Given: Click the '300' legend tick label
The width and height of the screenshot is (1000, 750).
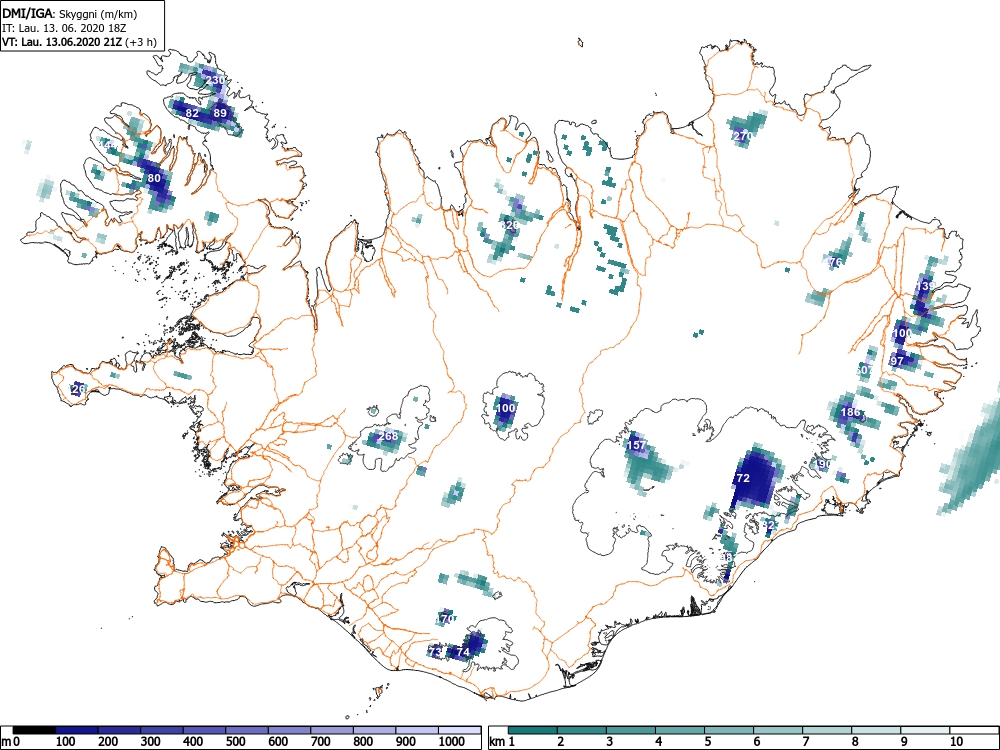Looking at the screenshot, I should [151, 742].
